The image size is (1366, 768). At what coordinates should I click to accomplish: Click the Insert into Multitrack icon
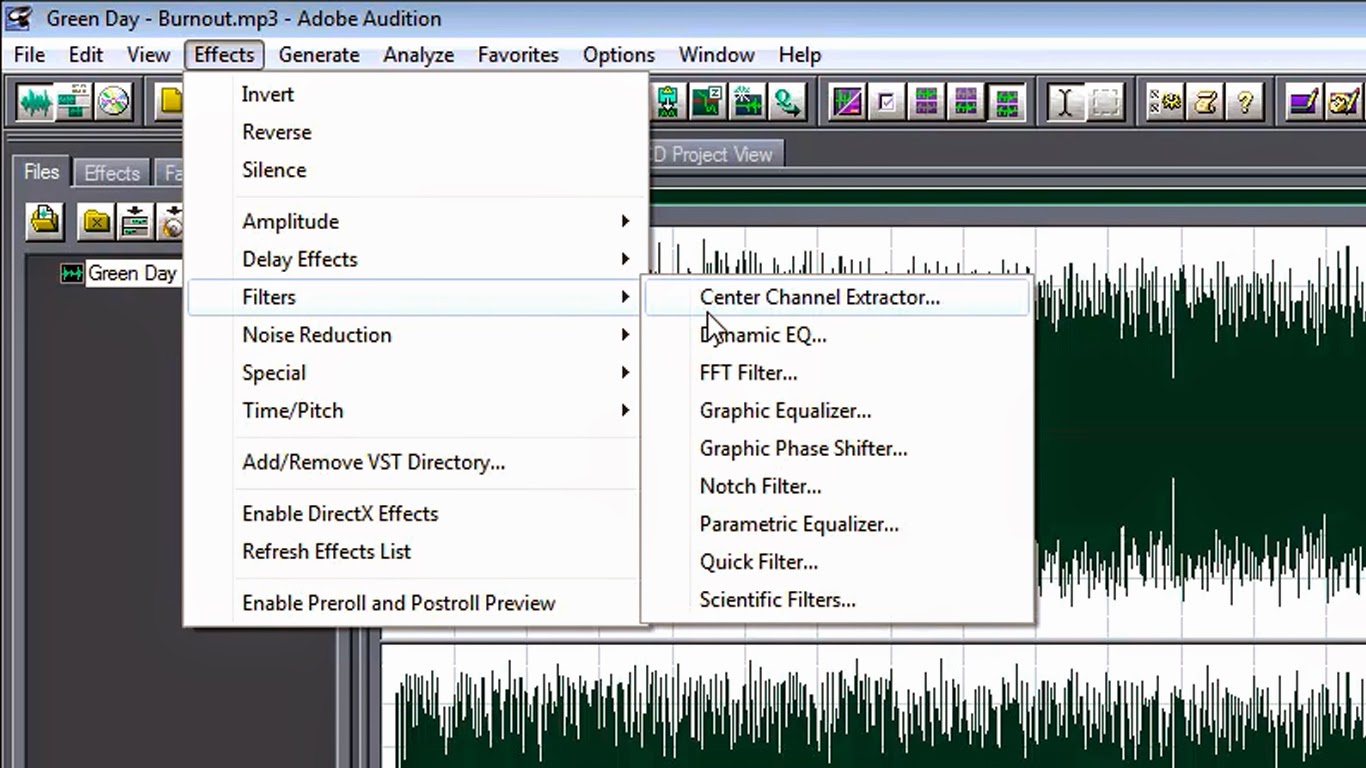point(135,221)
